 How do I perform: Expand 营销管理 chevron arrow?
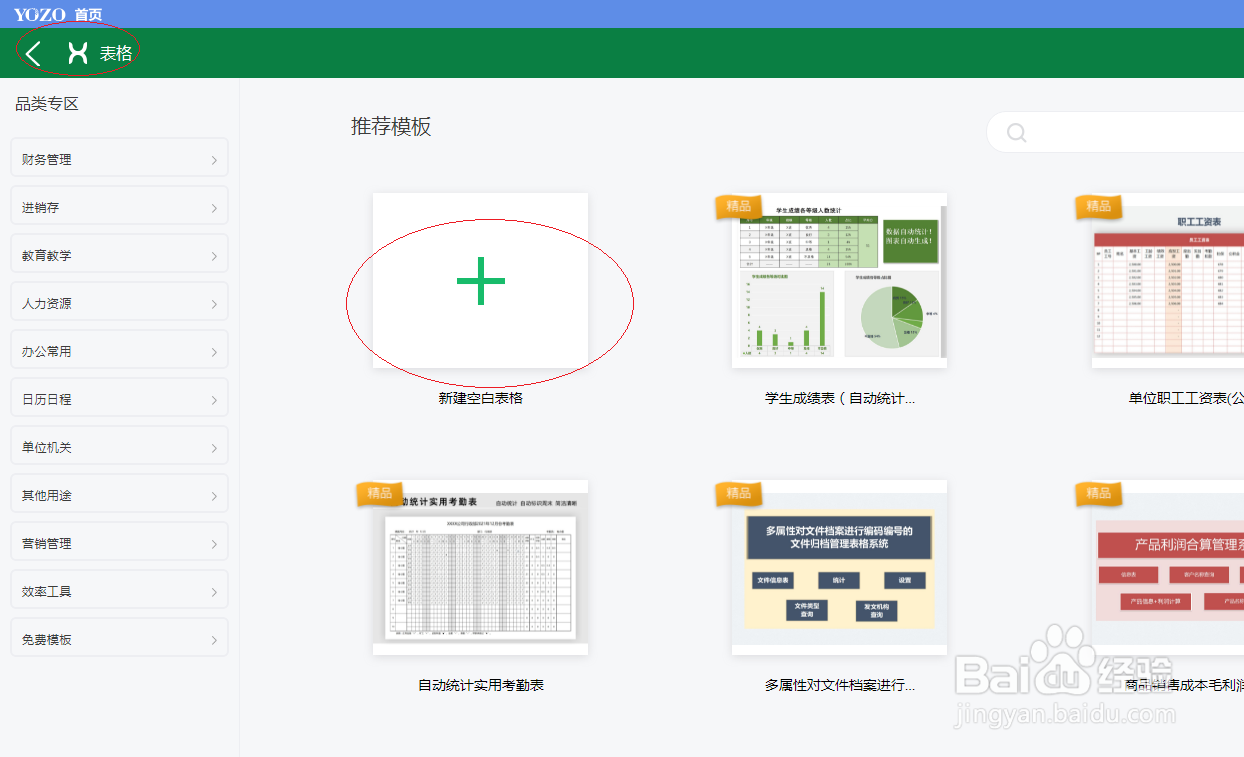pyautogui.click(x=214, y=544)
